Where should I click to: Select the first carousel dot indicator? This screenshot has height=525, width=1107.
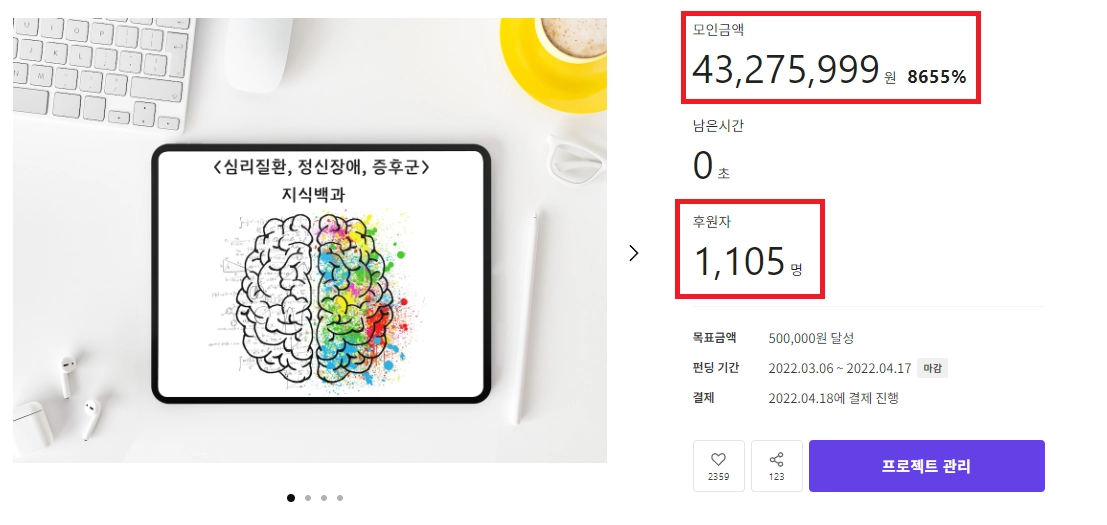(x=291, y=497)
